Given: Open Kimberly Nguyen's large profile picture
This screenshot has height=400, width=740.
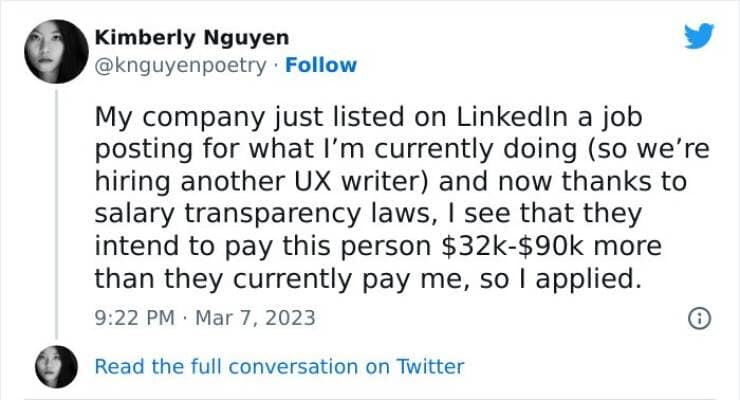Looking at the screenshot, I should pos(54,51).
